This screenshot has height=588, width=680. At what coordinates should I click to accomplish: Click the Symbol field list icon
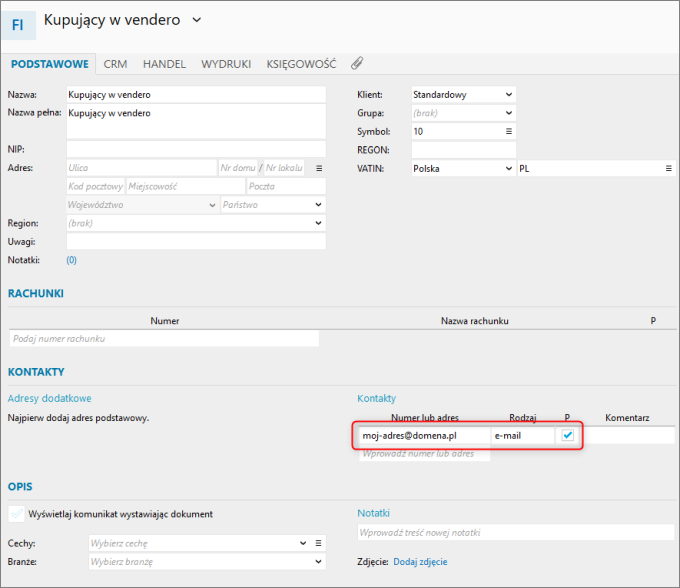pos(508,131)
